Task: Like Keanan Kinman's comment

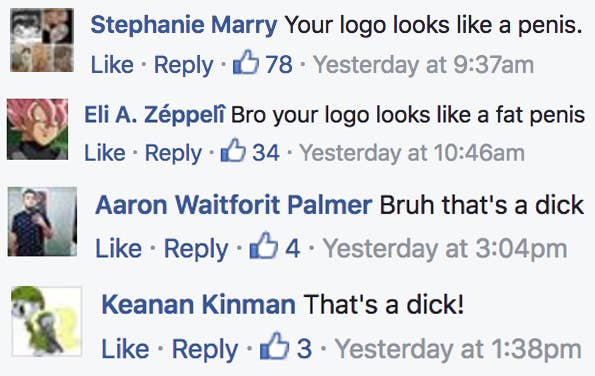Action: tap(125, 349)
